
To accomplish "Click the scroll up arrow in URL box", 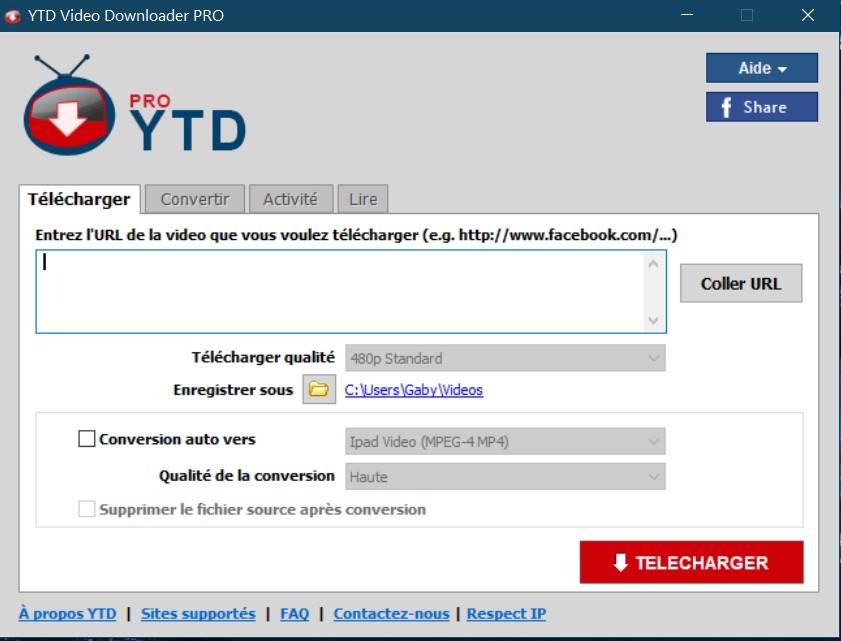I will click(x=654, y=264).
